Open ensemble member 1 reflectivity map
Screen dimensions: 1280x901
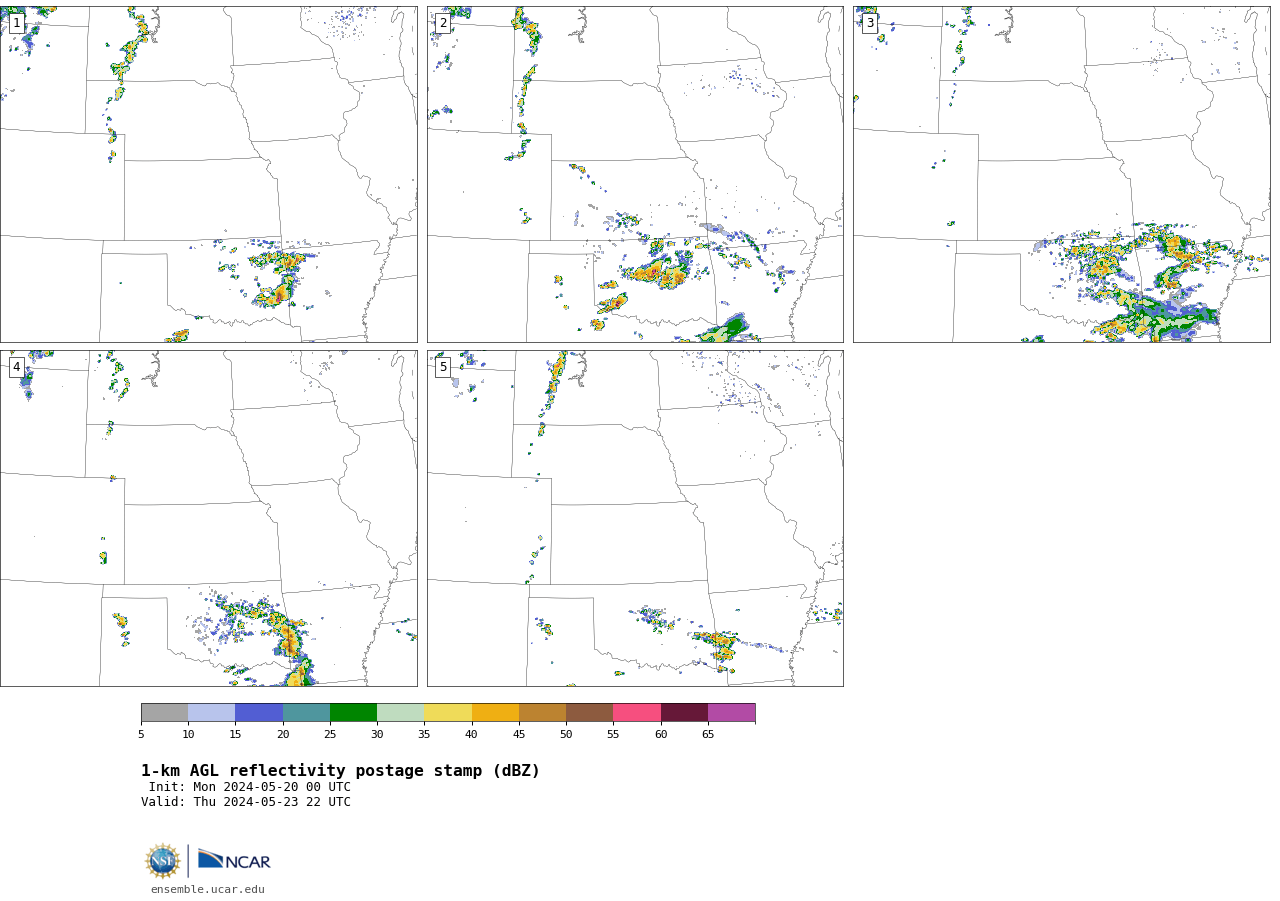[x=209, y=174]
